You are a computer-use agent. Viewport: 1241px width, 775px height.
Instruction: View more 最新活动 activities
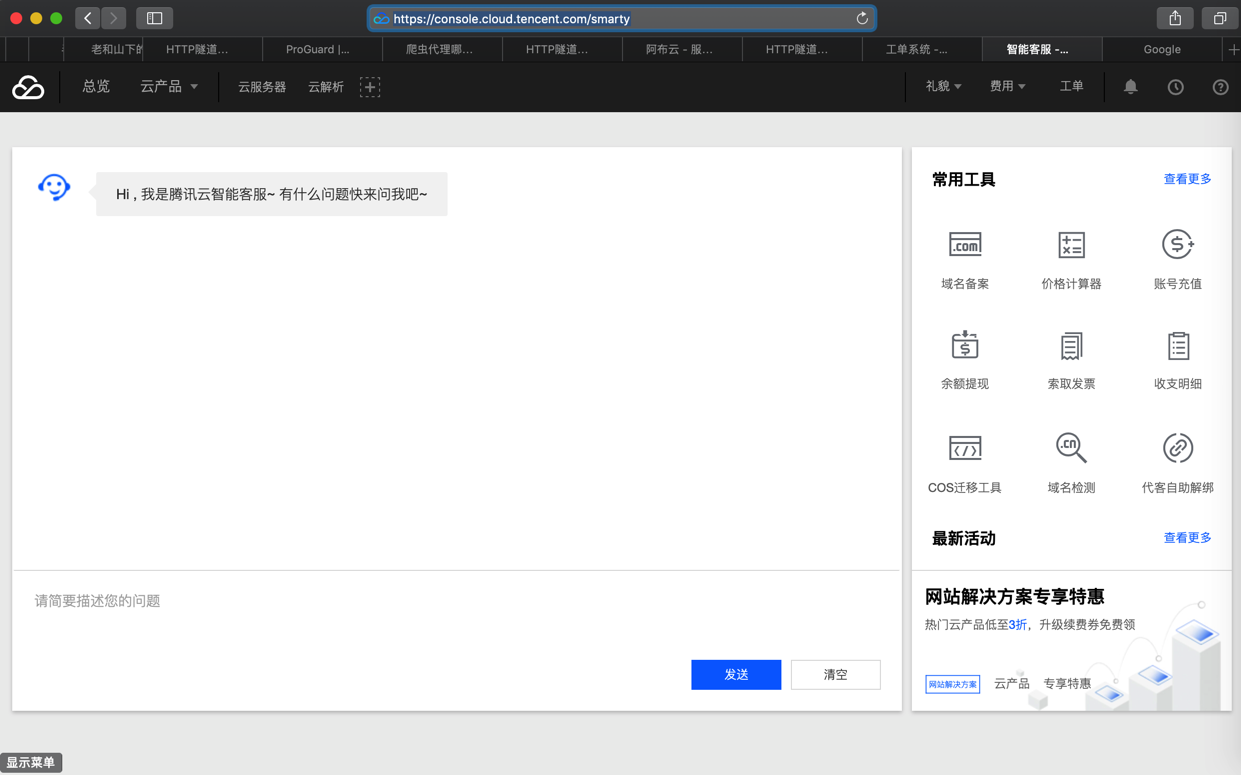pyautogui.click(x=1187, y=538)
